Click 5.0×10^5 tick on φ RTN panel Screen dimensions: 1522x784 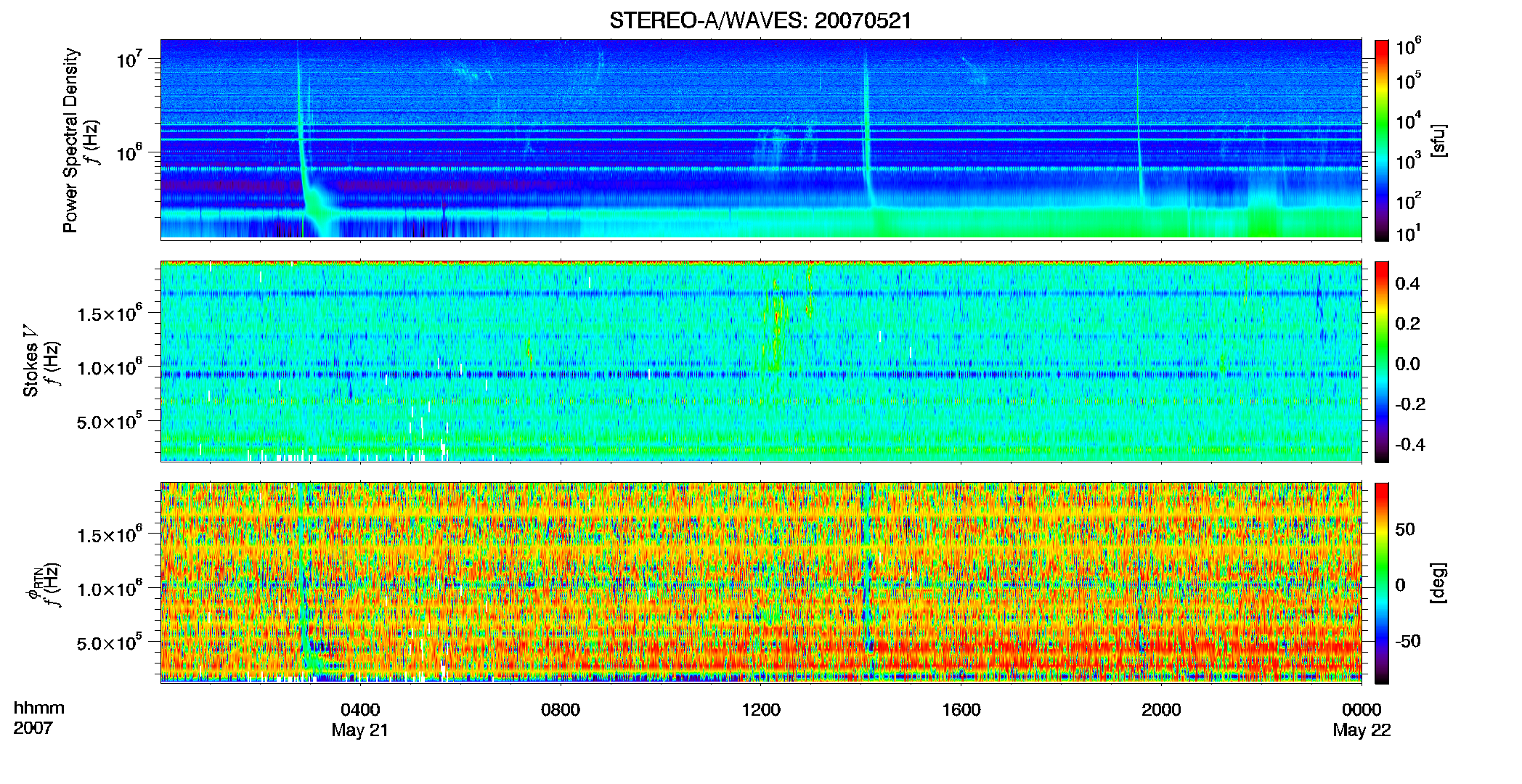tap(110, 642)
